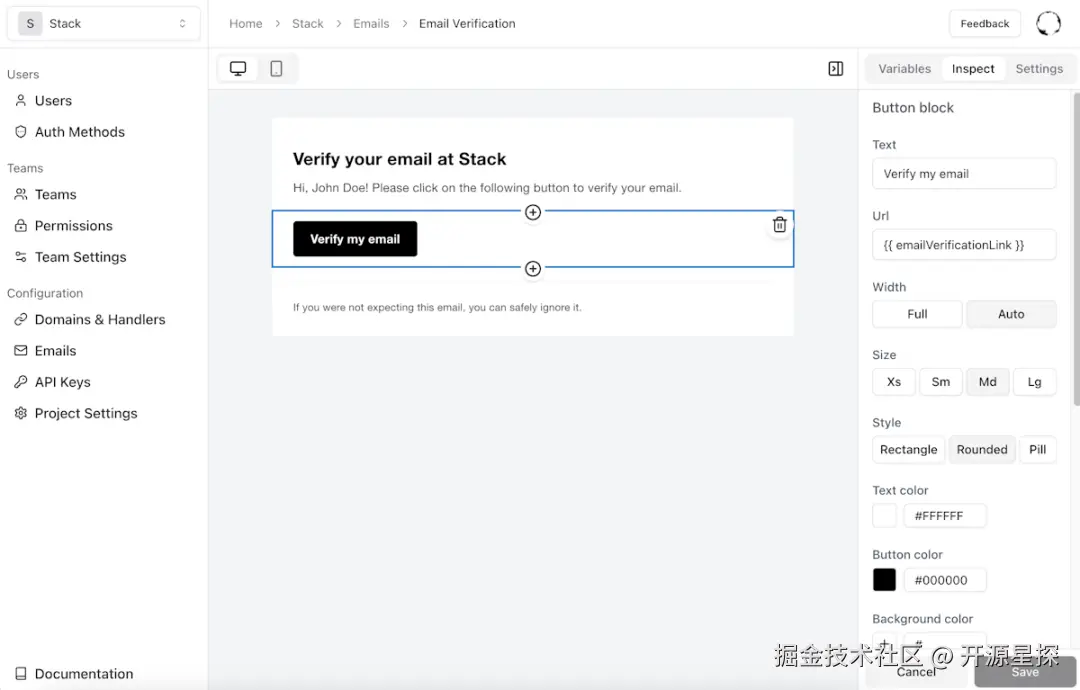
Task: Switch to mobile preview mode
Action: tap(276, 69)
